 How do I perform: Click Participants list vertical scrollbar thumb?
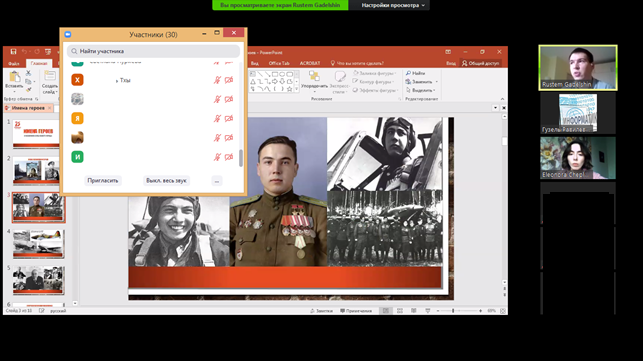pyautogui.click(x=241, y=158)
